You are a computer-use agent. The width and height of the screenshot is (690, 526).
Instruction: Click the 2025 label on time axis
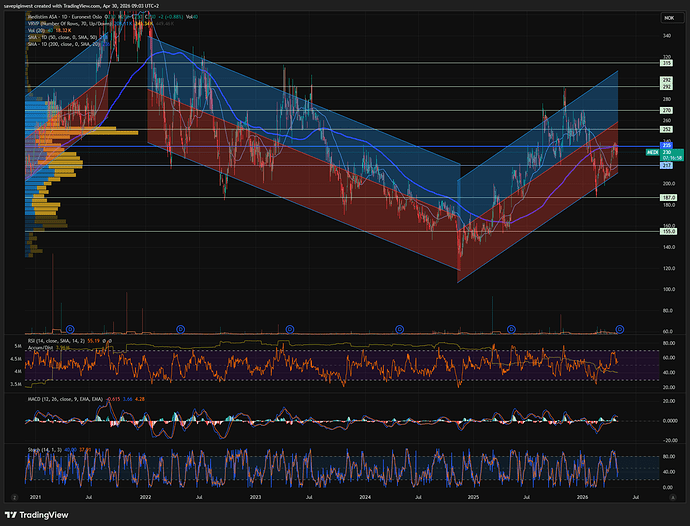[473, 497]
